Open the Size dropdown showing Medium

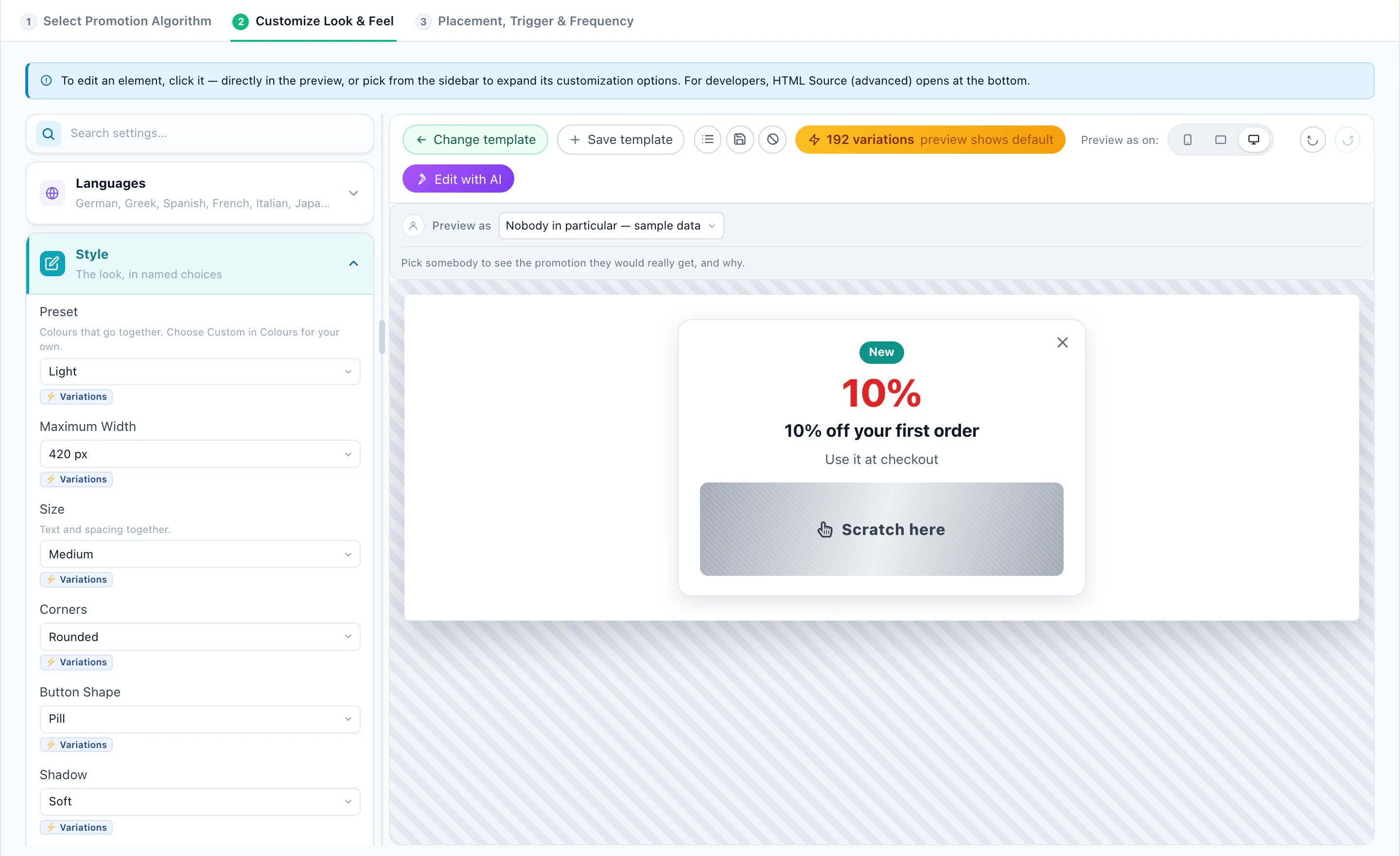point(200,554)
